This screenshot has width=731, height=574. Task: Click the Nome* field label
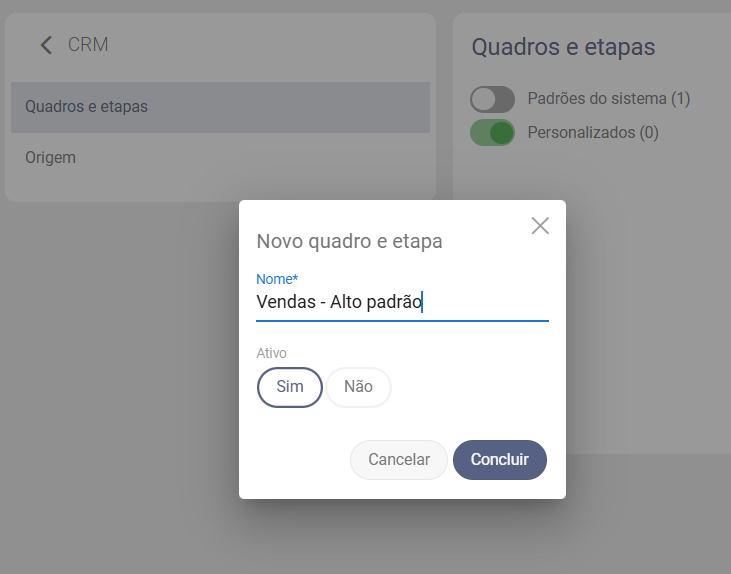277,279
